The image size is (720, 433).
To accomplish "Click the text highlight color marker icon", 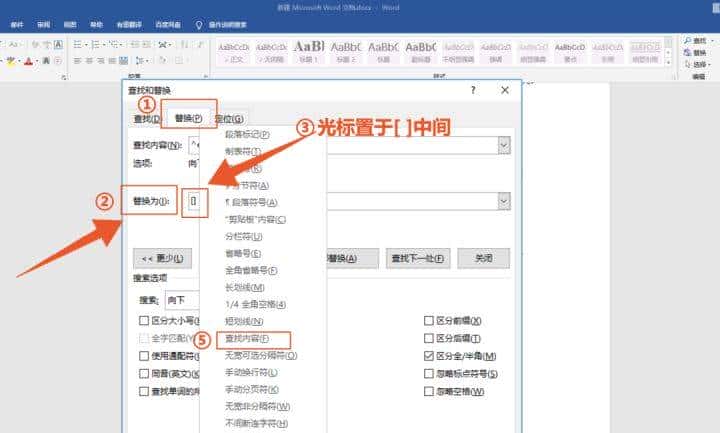I will [x=10, y=61].
